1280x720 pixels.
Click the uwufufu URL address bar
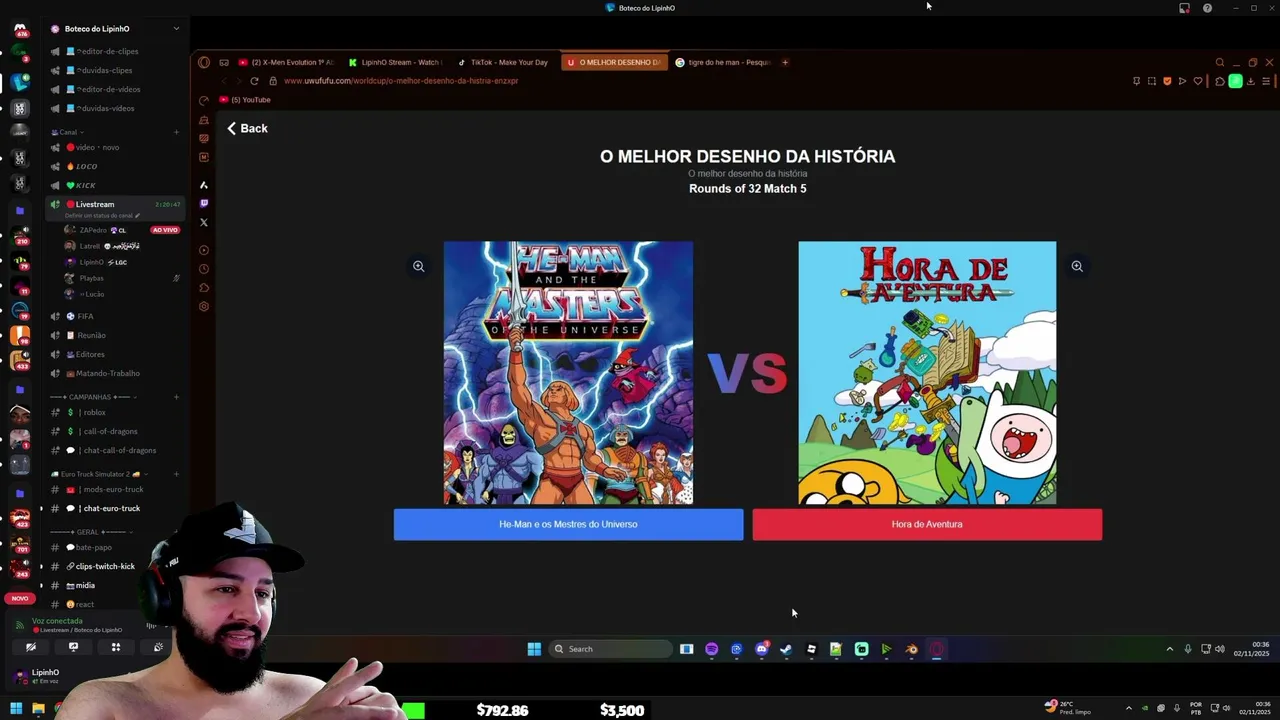point(400,81)
